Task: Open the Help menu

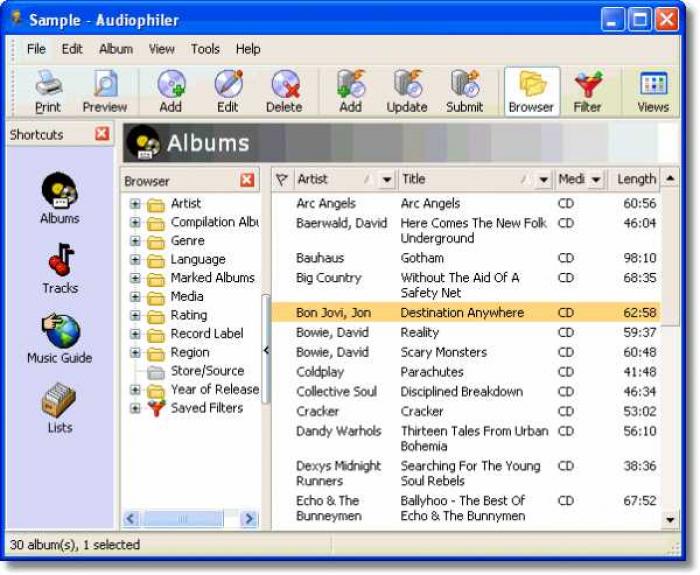Action: point(248,49)
